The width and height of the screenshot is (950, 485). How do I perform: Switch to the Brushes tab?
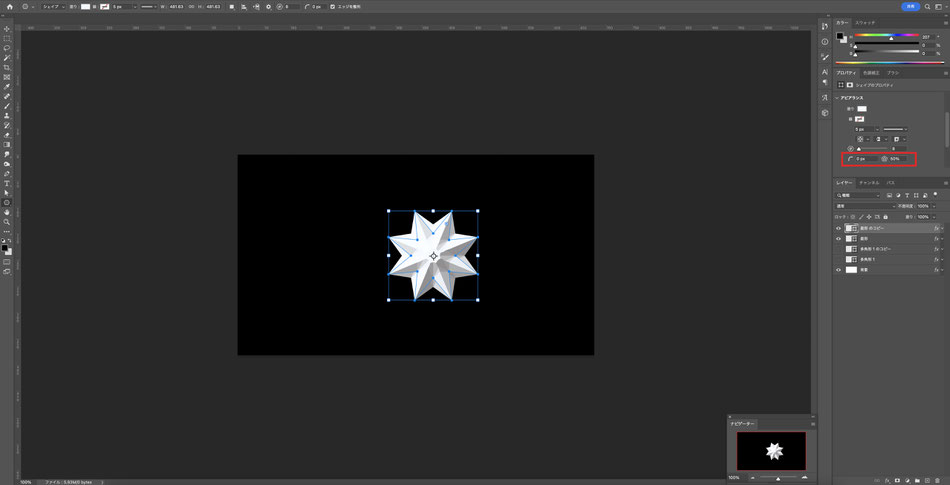pos(893,73)
